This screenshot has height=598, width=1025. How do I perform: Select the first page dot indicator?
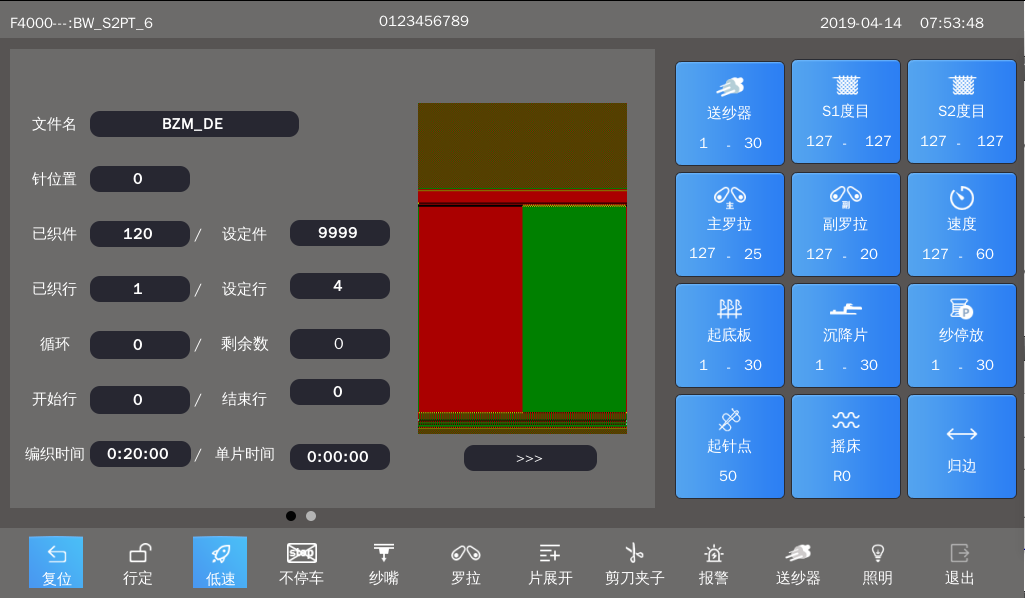coord(291,516)
